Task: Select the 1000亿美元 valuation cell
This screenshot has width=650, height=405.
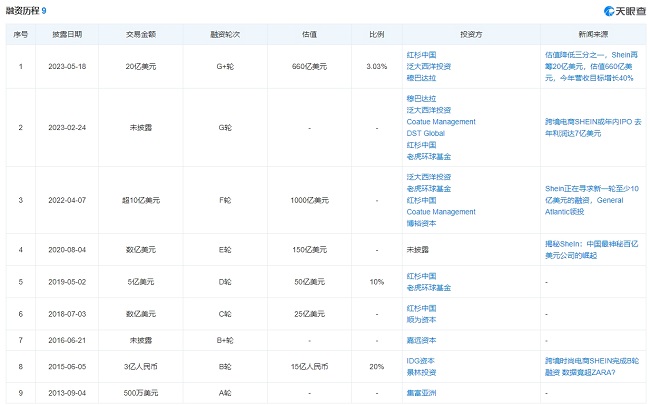Action: click(x=310, y=200)
